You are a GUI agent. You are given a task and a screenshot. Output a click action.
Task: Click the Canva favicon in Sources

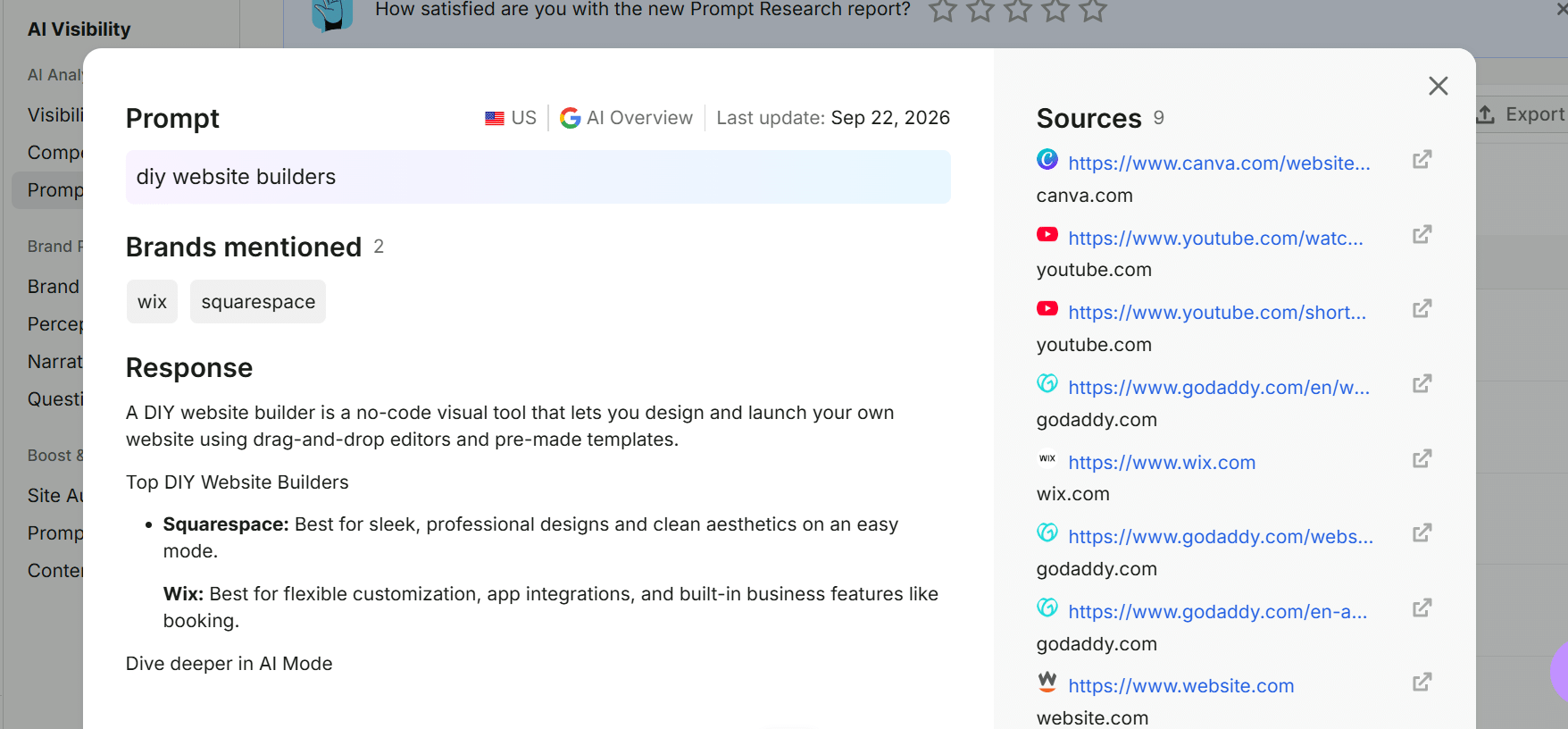[1047, 160]
